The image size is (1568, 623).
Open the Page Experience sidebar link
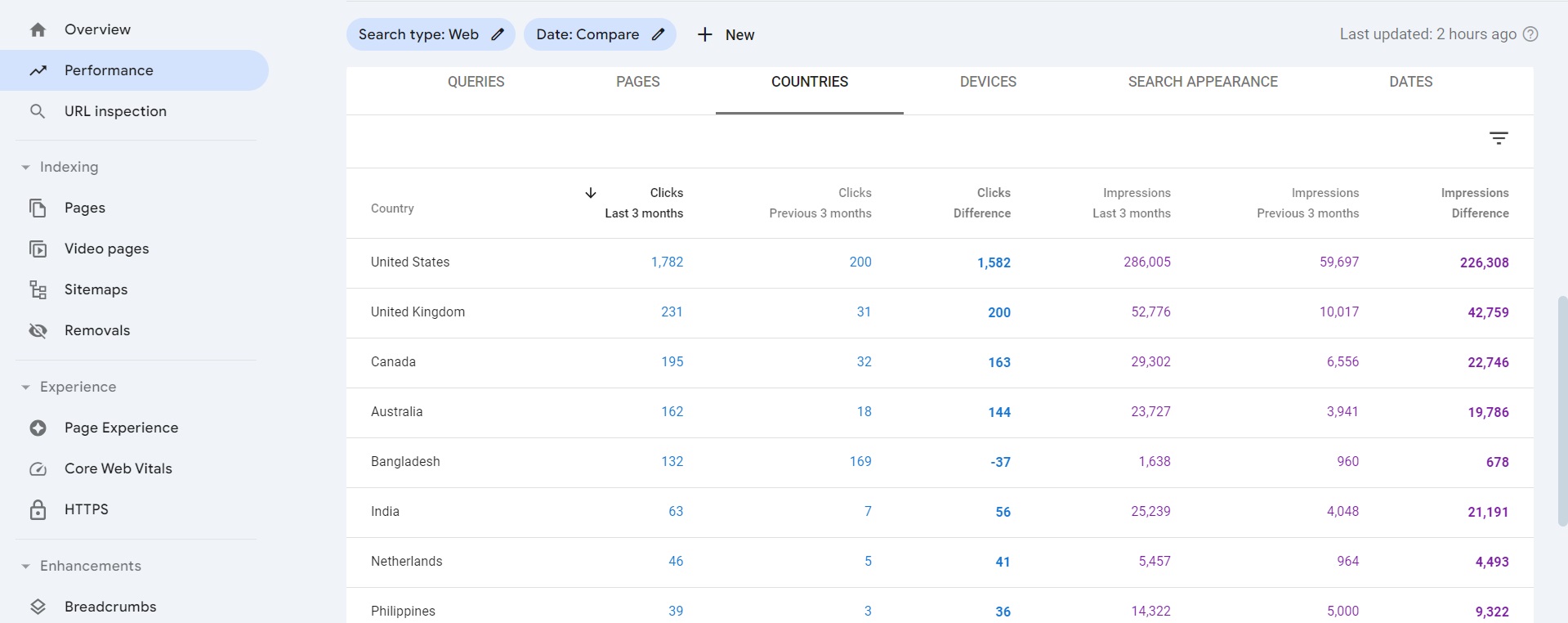pos(121,428)
